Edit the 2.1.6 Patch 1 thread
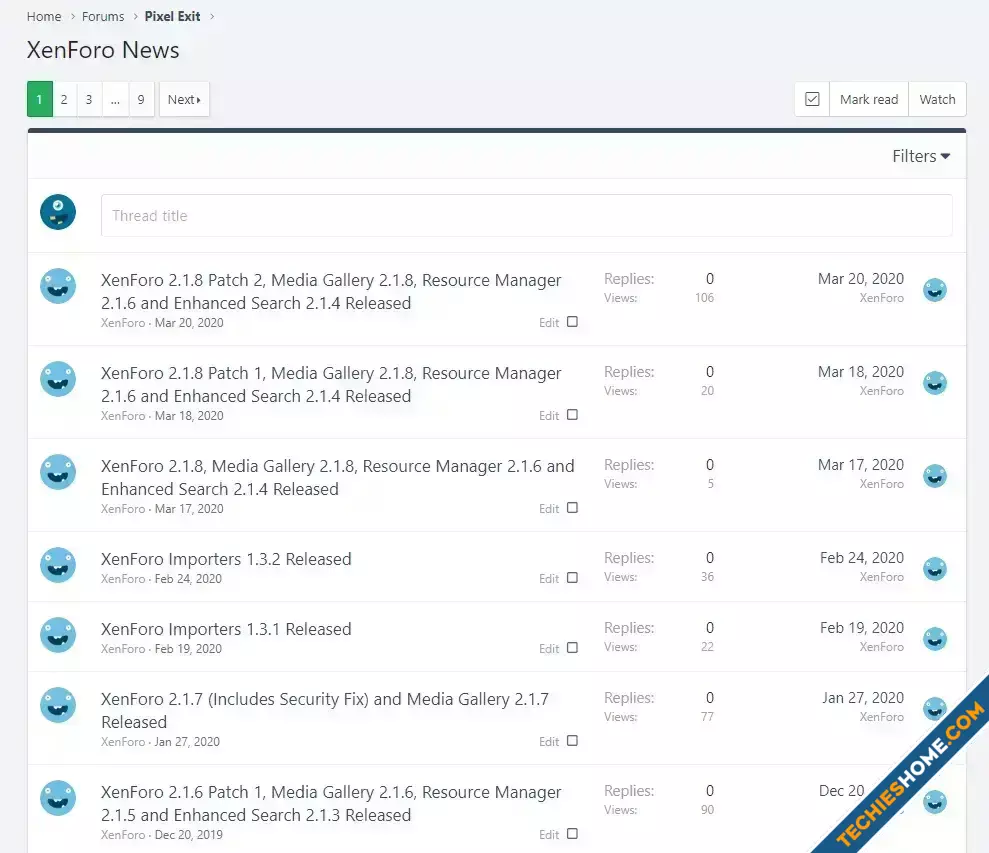 point(549,834)
